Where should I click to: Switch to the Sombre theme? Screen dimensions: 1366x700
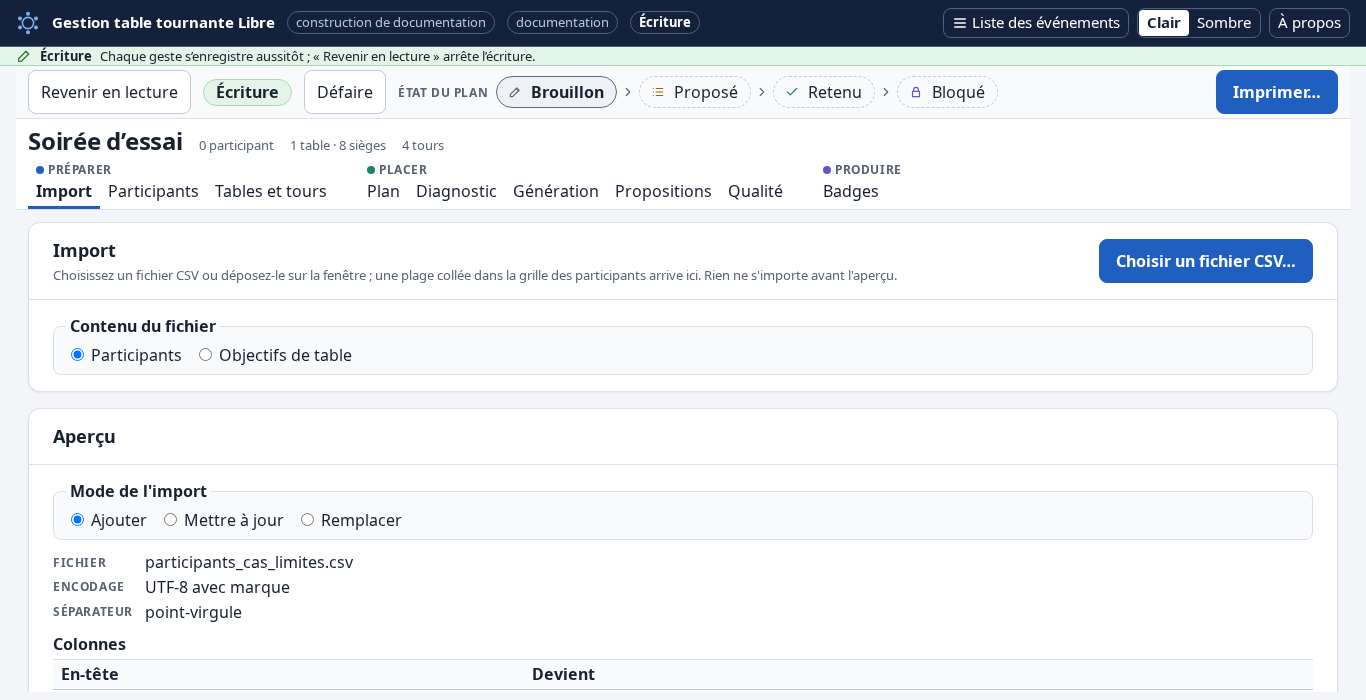pos(1224,23)
